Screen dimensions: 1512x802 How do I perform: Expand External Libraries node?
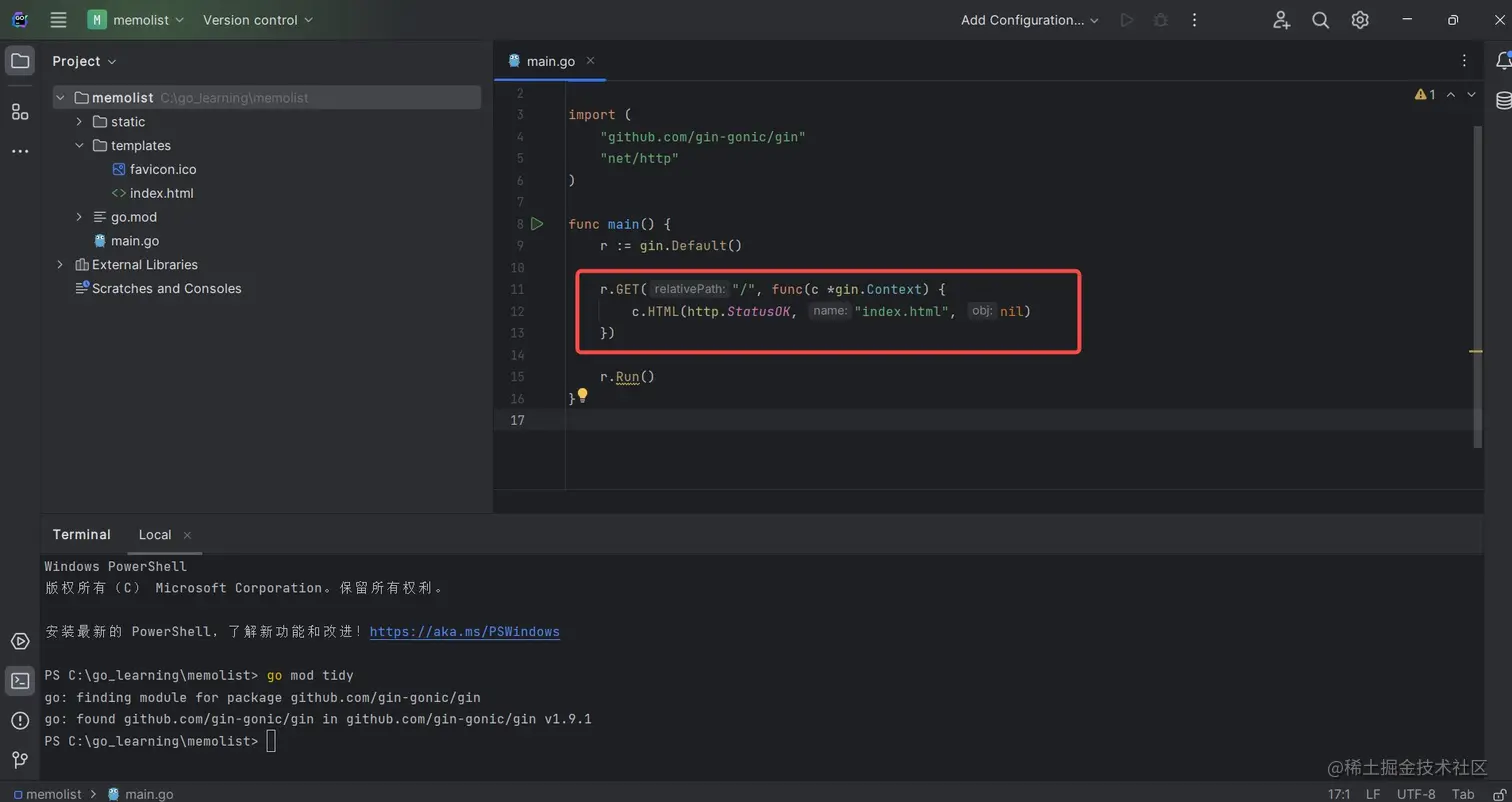click(x=60, y=265)
